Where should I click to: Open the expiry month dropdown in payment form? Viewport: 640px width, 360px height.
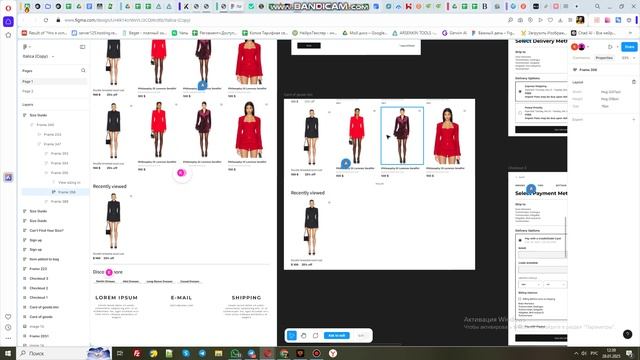(530, 284)
